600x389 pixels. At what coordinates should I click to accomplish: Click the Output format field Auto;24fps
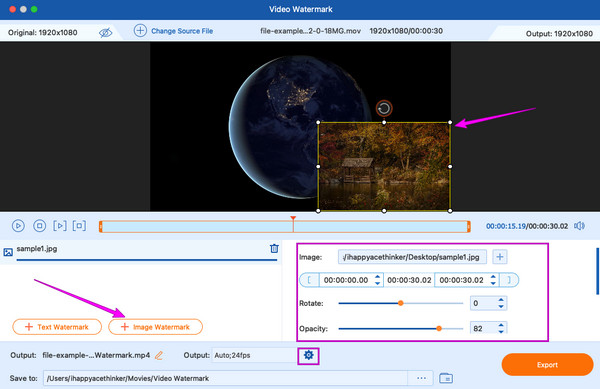pyautogui.click(x=254, y=355)
